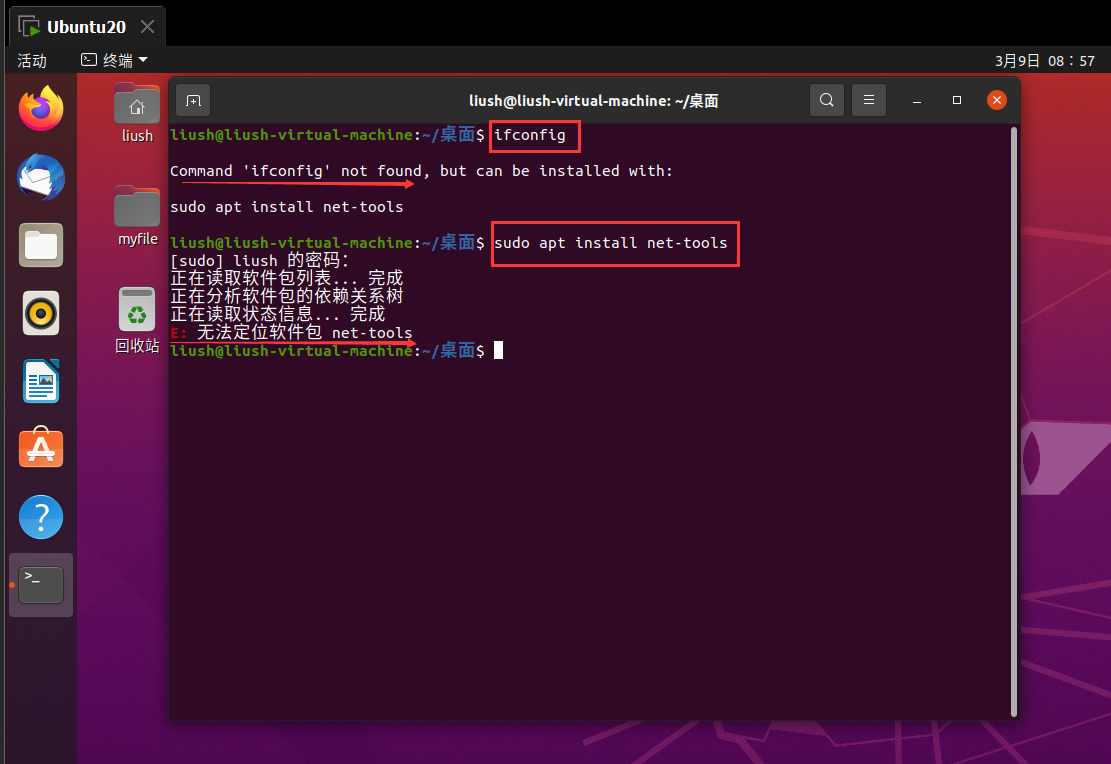Open the Files application from the dock
This screenshot has height=764, width=1111.
pyautogui.click(x=40, y=245)
